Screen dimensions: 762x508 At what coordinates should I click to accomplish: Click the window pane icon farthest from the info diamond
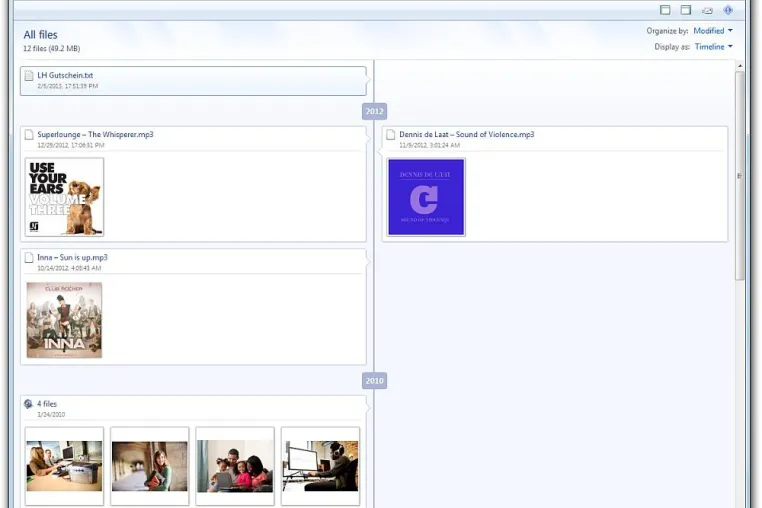(665, 10)
